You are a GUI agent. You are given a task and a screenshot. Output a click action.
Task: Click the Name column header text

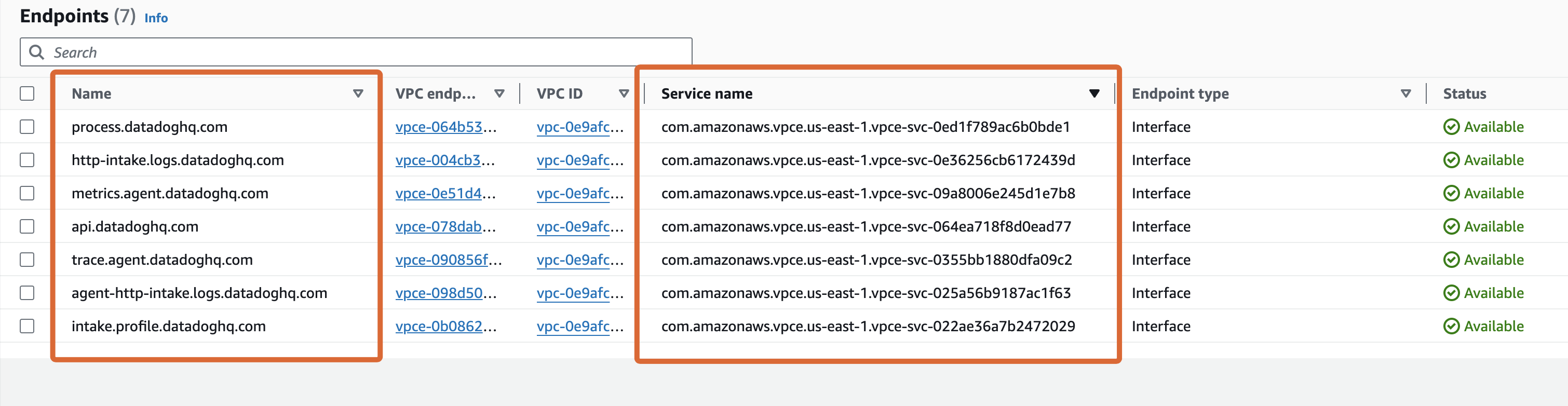(x=91, y=94)
